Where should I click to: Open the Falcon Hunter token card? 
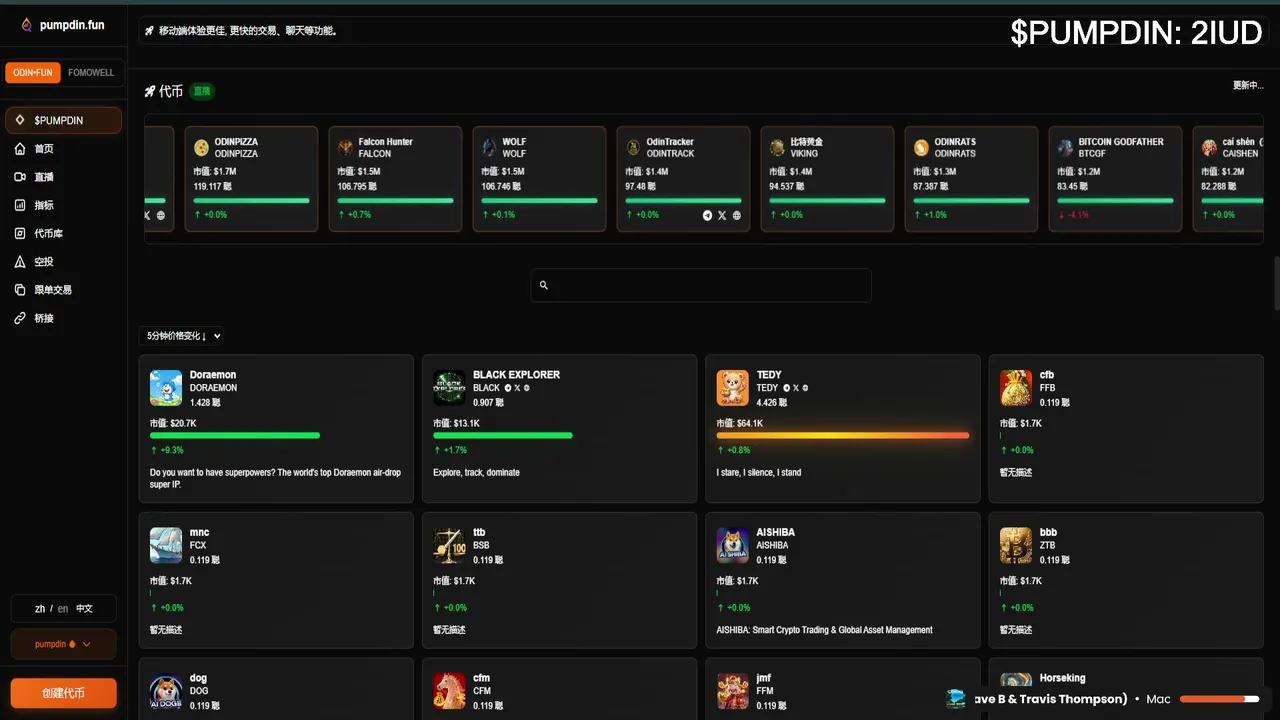(x=395, y=179)
